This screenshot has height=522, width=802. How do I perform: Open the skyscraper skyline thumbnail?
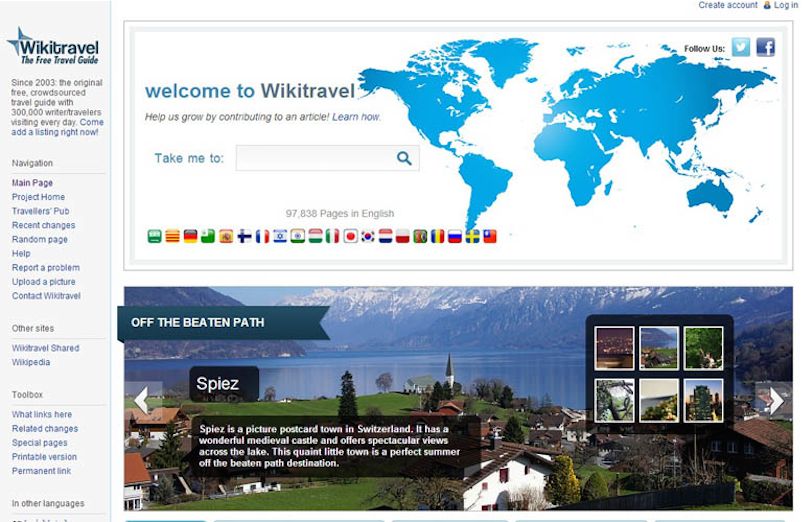(x=703, y=400)
